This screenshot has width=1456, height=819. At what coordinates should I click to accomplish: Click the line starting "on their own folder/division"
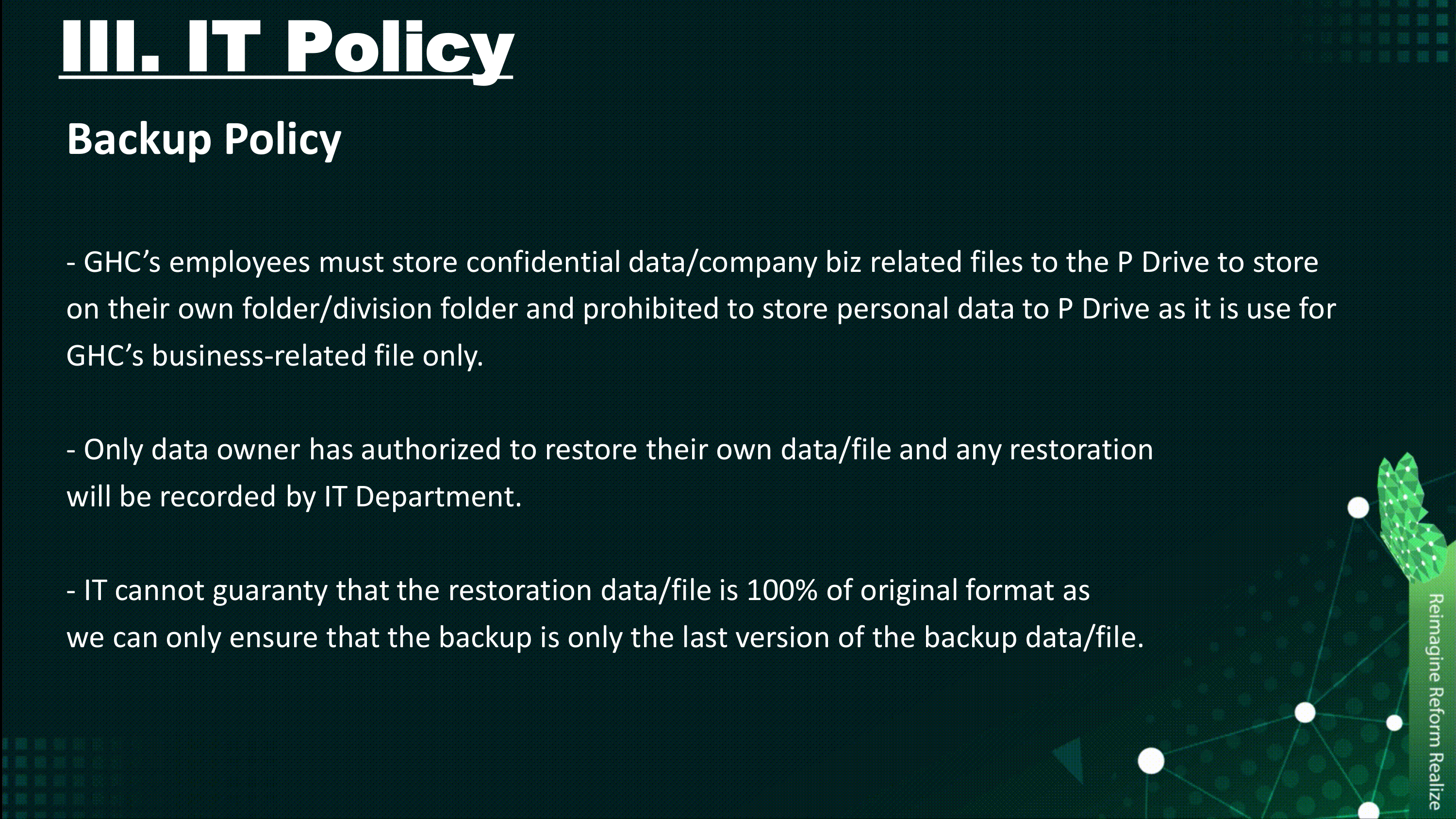(x=701, y=309)
